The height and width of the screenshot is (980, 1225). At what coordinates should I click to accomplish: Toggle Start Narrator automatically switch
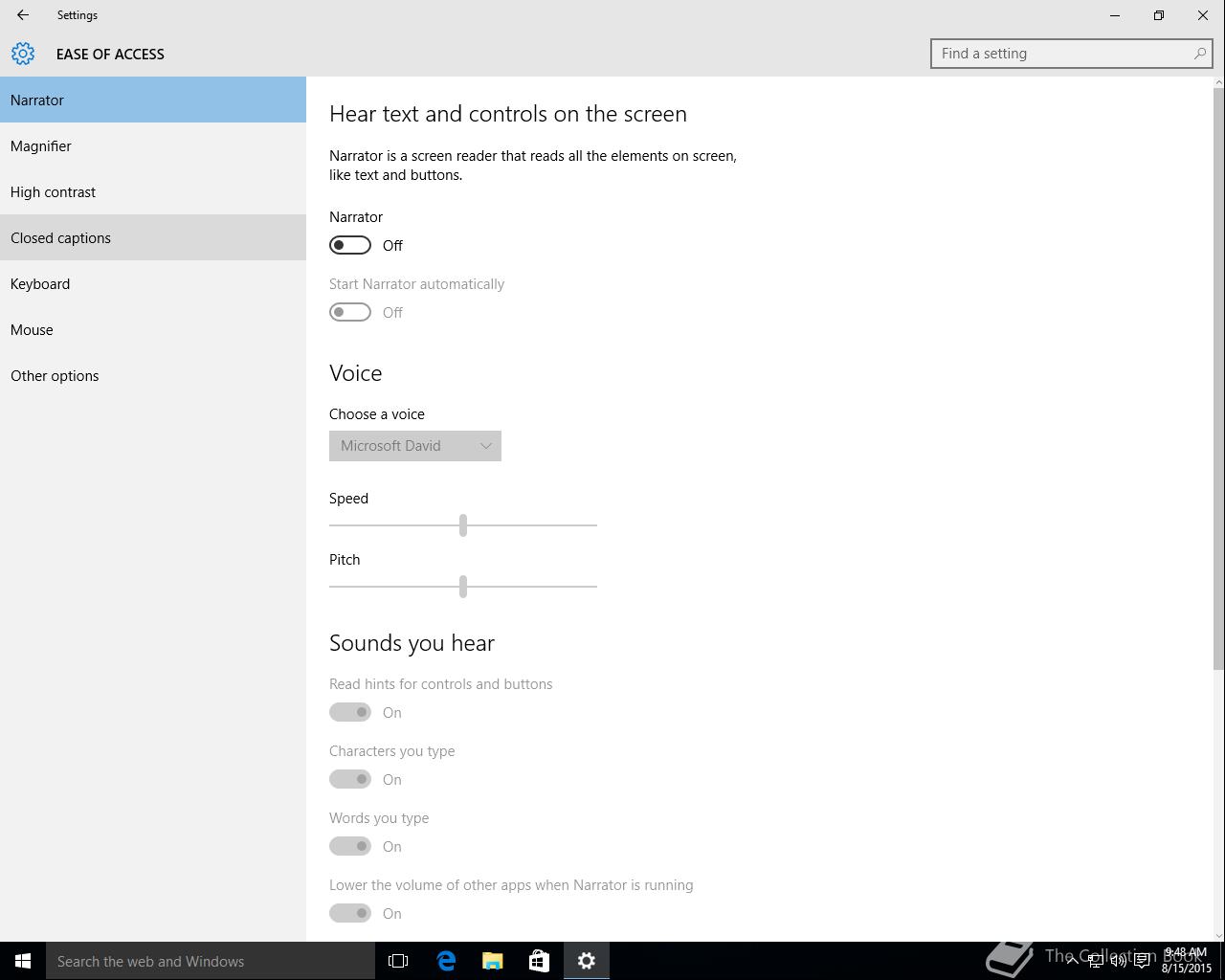point(350,312)
